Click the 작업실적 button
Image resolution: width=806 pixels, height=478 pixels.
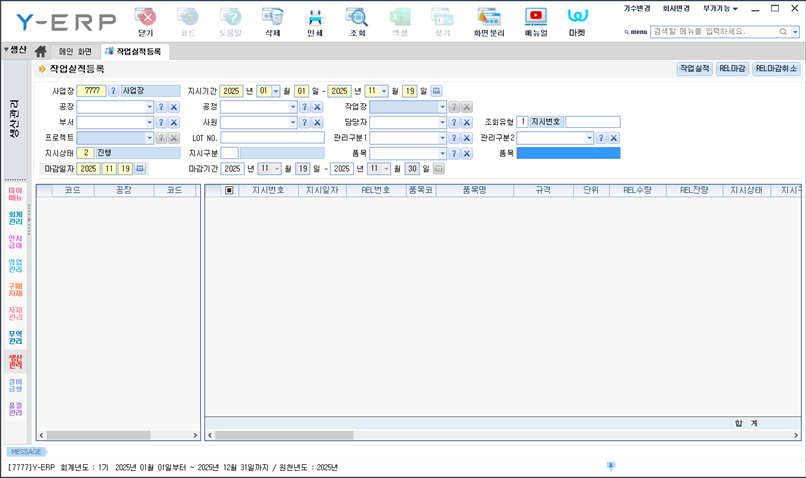(x=694, y=69)
